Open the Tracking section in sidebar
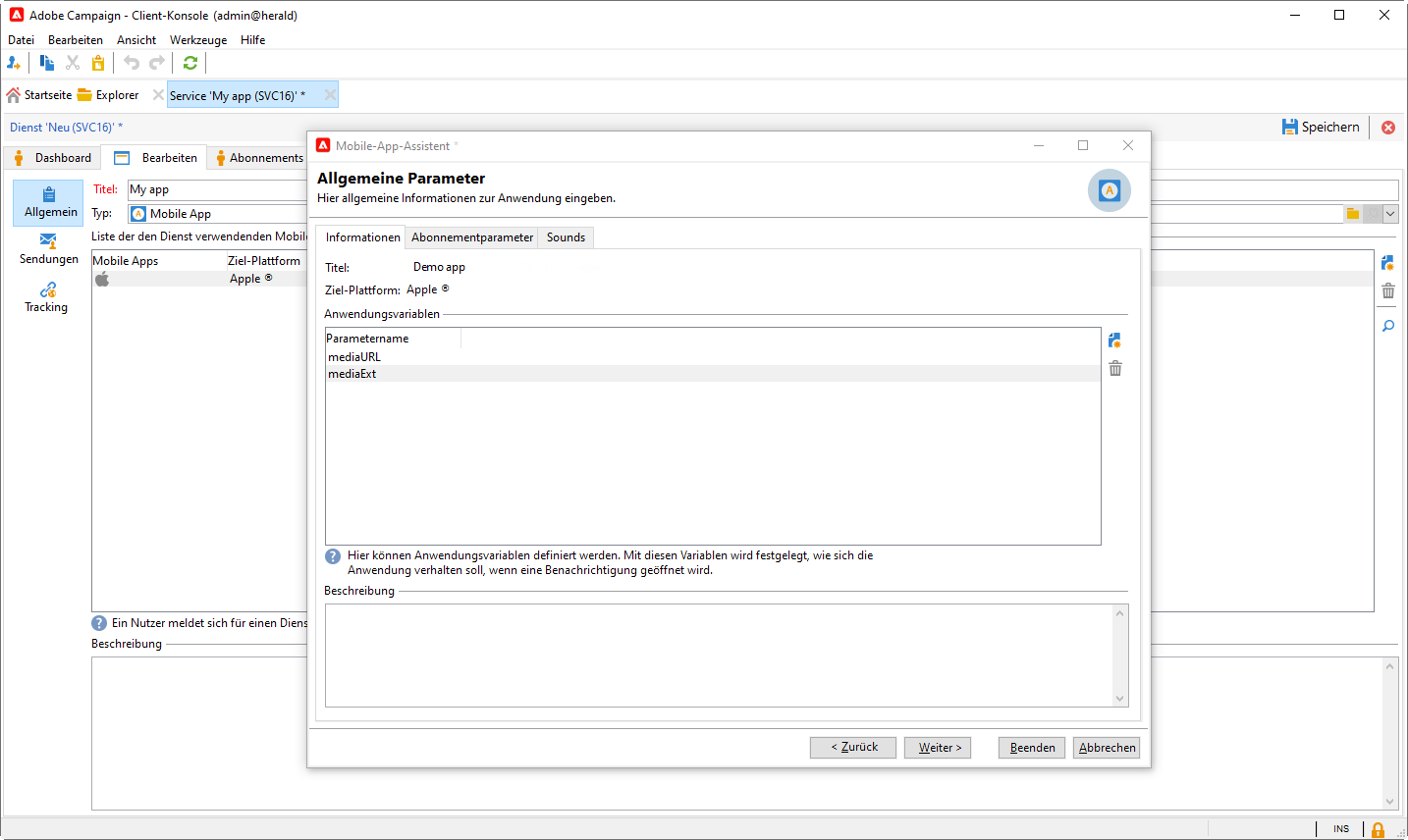The height and width of the screenshot is (840, 1408). pyautogui.click(x=48, y=297)
